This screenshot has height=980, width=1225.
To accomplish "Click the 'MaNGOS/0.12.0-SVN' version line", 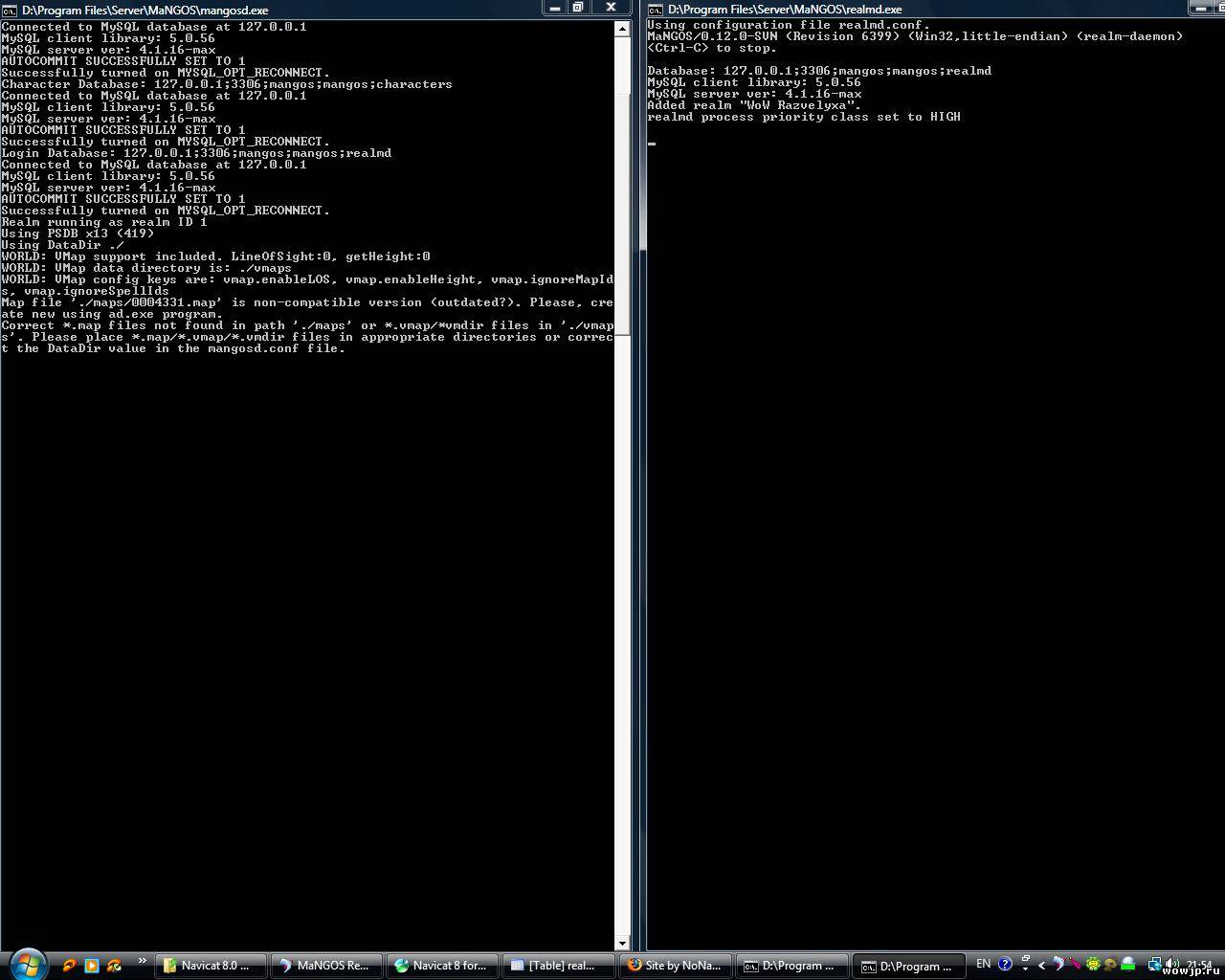I will pos(915,36).
